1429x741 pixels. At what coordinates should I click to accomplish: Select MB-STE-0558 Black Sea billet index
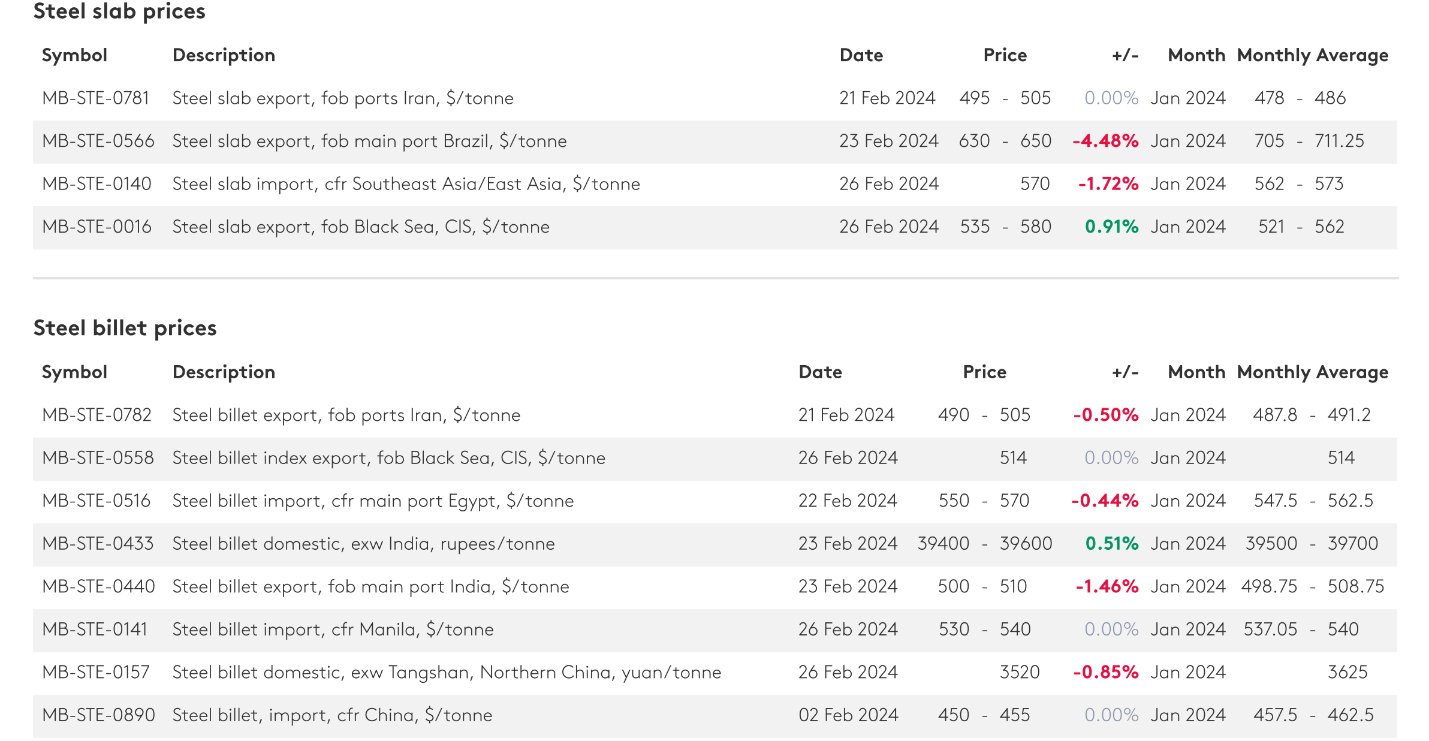[715, 458]
